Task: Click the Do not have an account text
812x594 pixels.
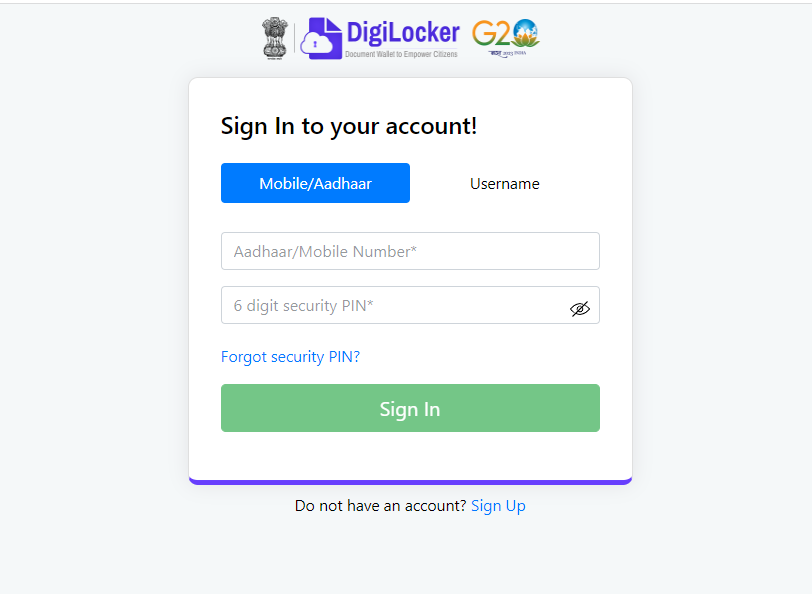Action: tap(381, 505)
